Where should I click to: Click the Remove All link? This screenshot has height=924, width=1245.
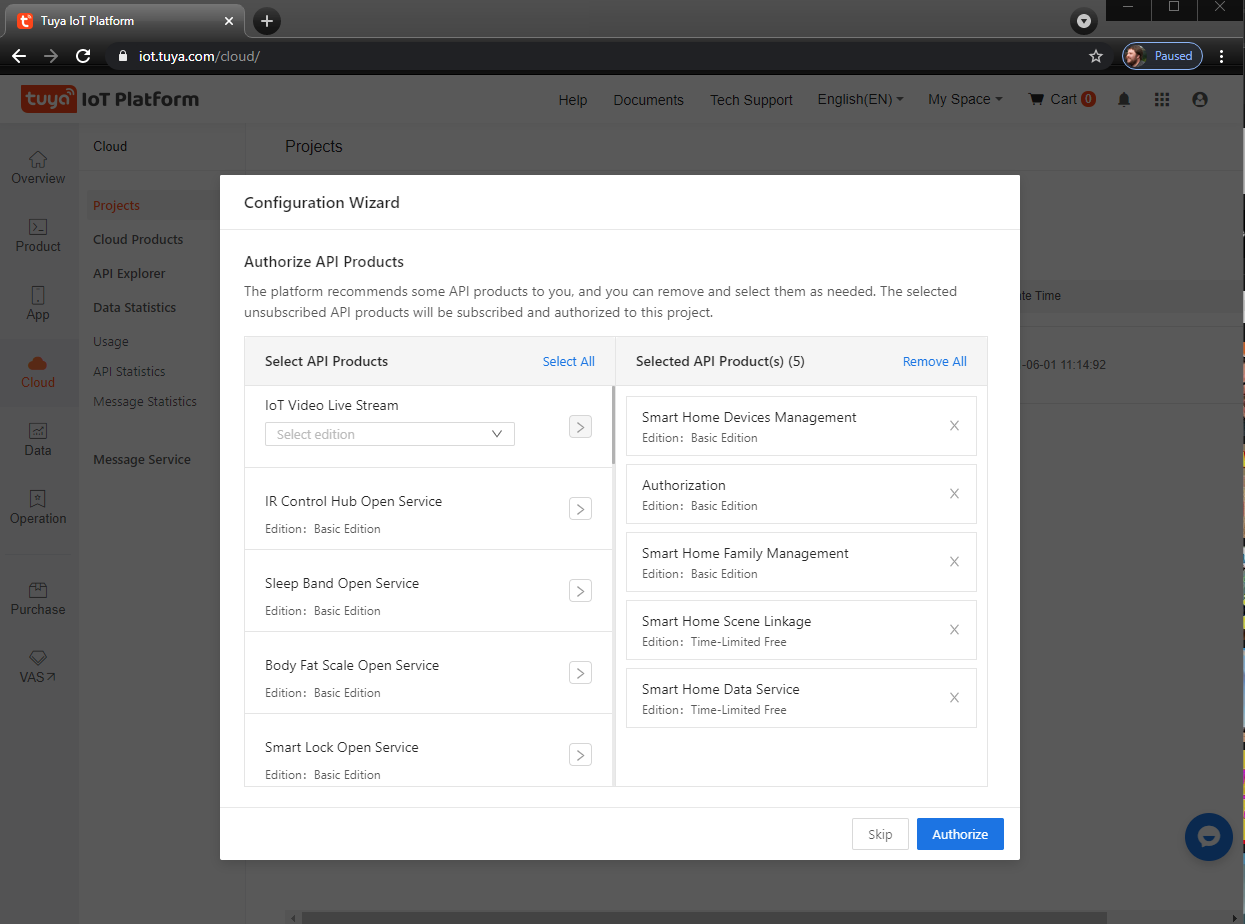point(934,362)
